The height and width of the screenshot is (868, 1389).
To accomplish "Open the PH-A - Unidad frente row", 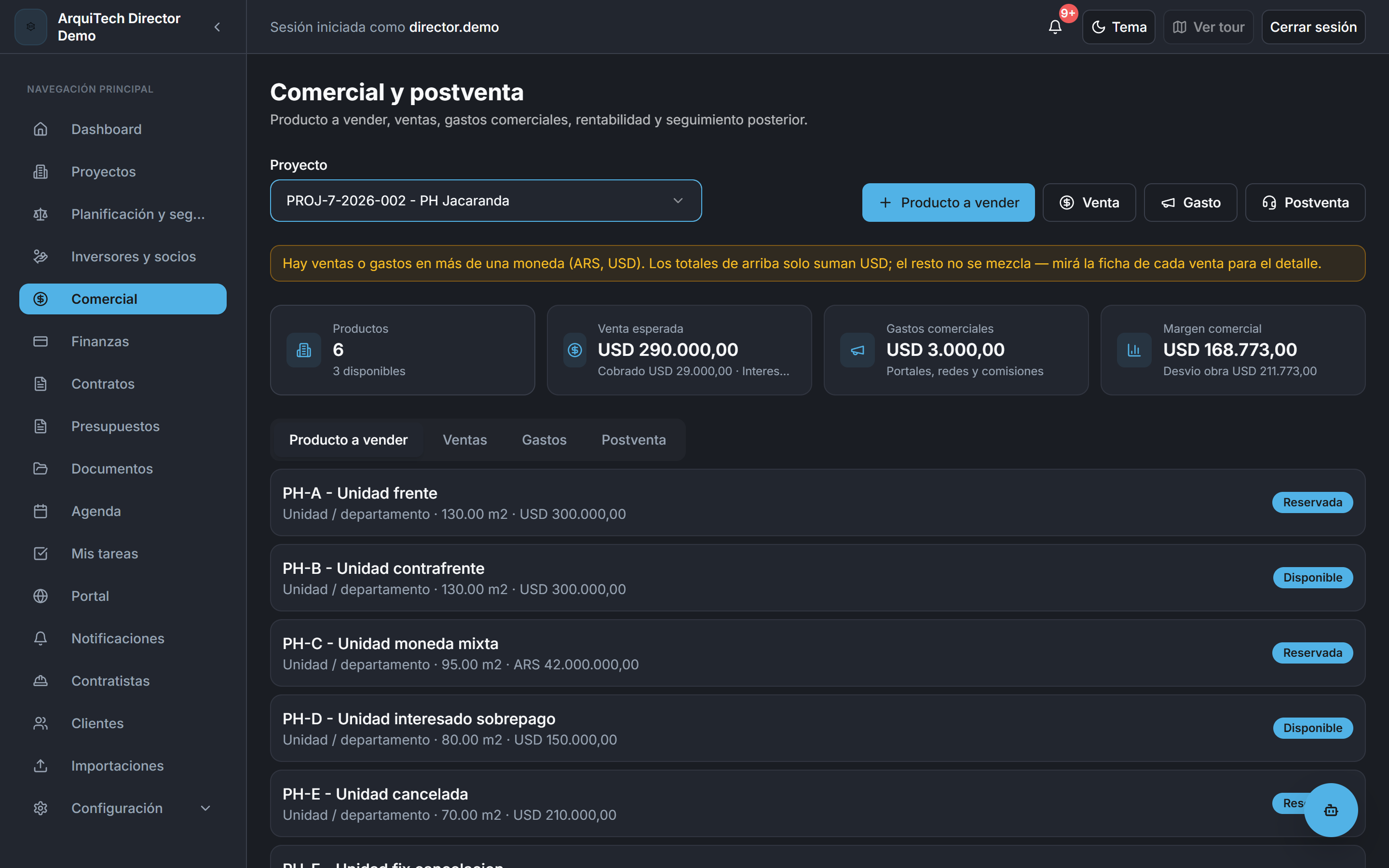I will click(x=817, y=503).
